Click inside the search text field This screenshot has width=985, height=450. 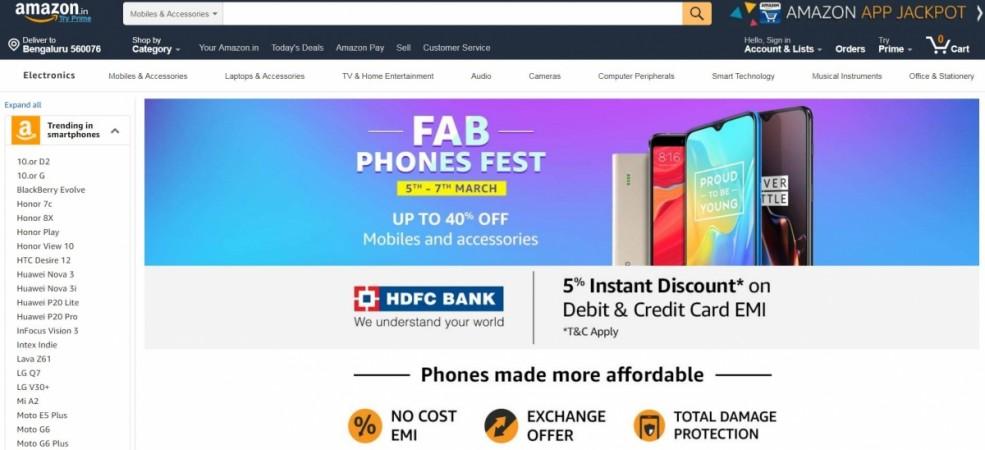pyautogui.click(x=452, y=13)
